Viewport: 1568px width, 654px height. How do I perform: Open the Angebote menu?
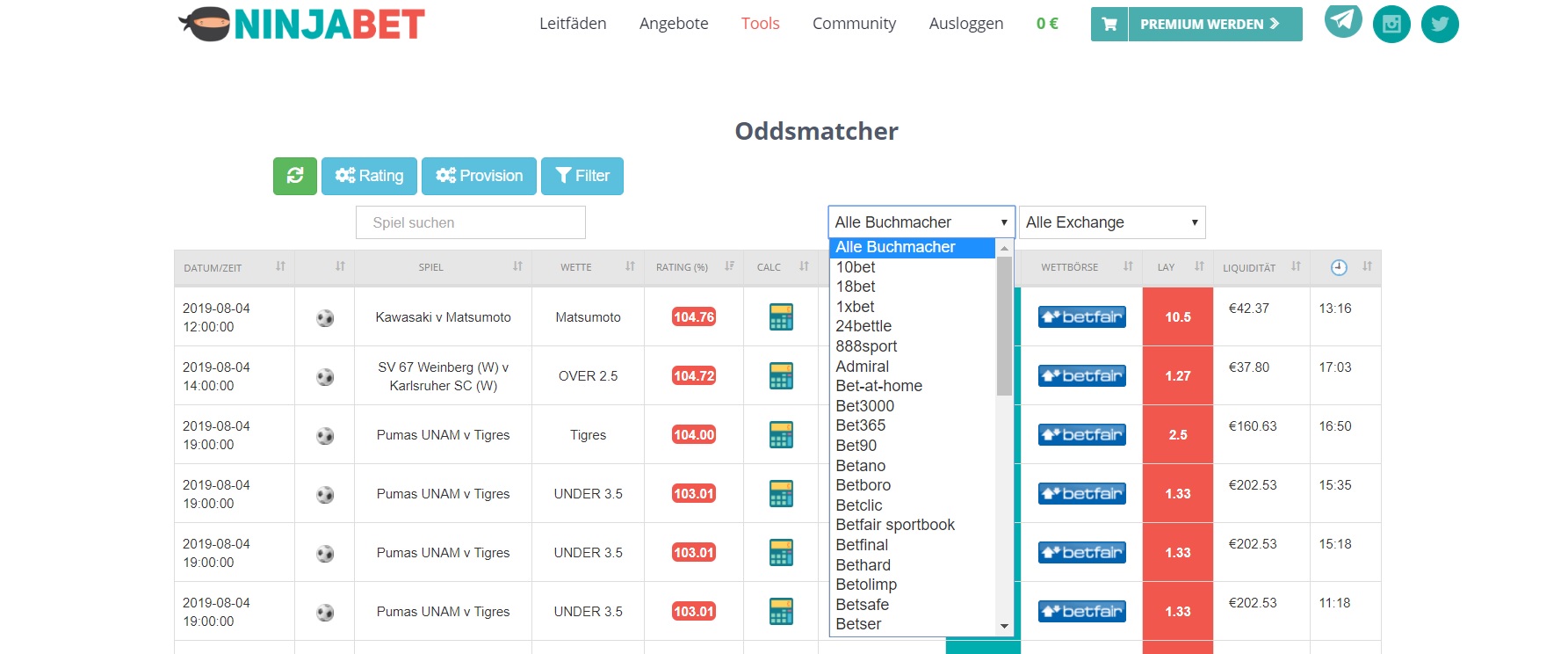click(x=674, y=24)
